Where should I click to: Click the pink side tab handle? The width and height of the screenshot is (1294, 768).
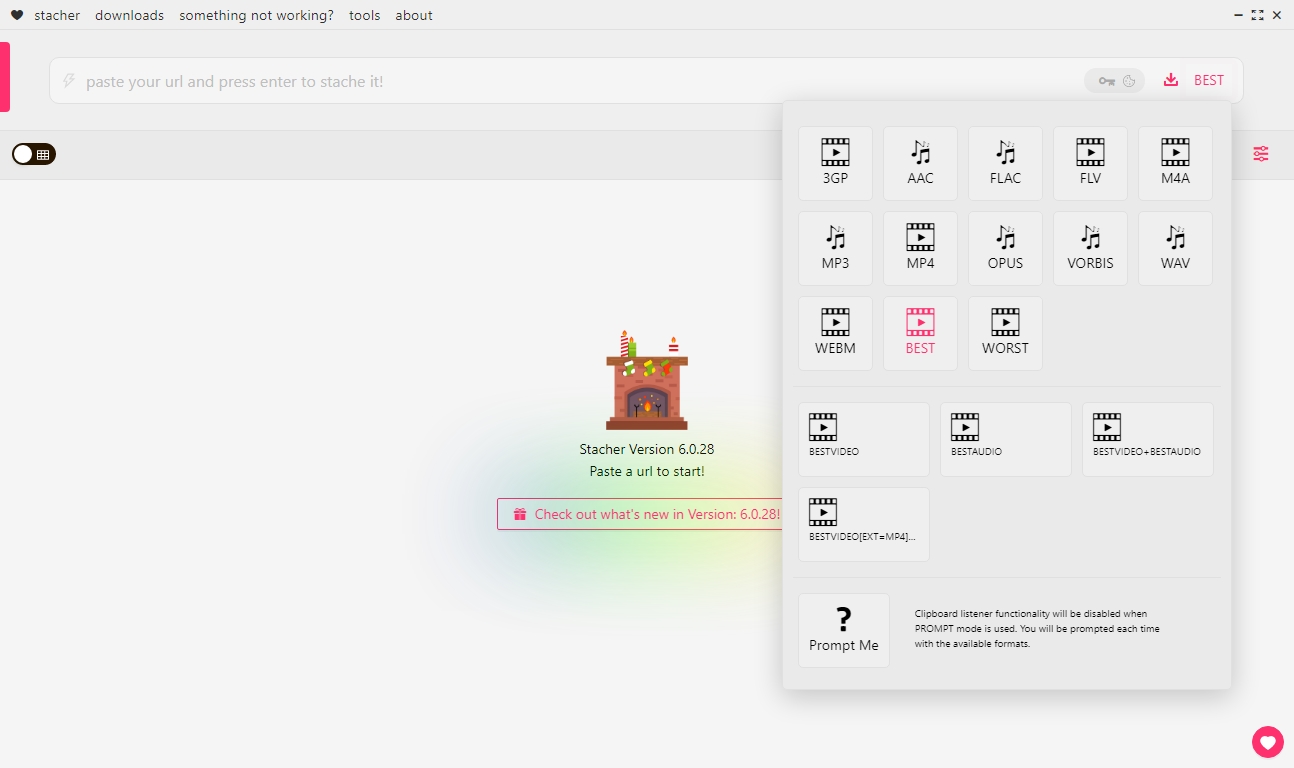coord(5,77)
